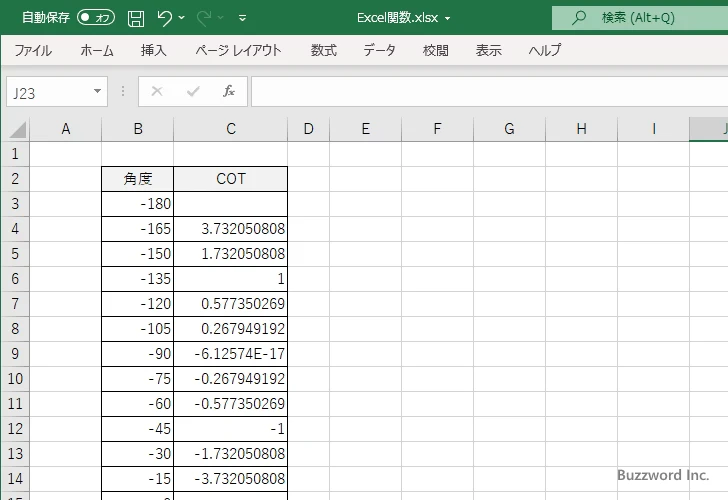This screenshot has height=500, width=728.
Task: Select column E header
Action: 365,129
